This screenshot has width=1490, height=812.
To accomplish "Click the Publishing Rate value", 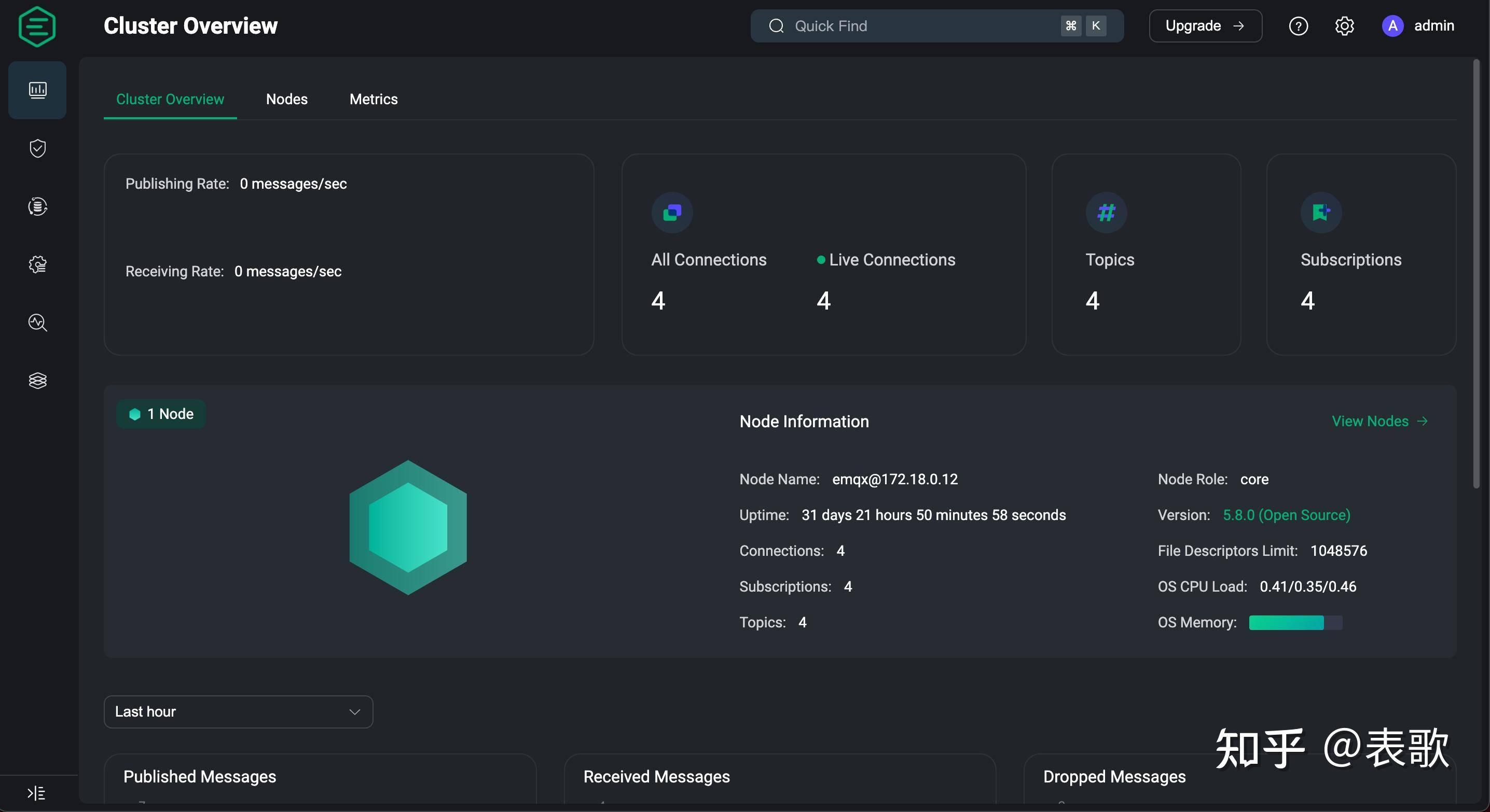I will [x=293, y=184].
